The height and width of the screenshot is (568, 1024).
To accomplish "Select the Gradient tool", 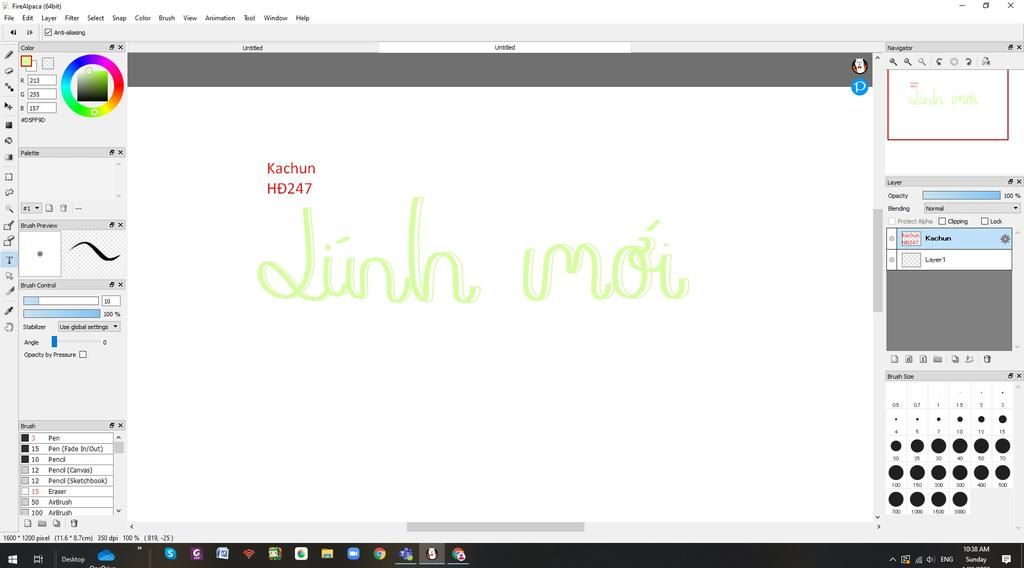I will tap(9, 157).
